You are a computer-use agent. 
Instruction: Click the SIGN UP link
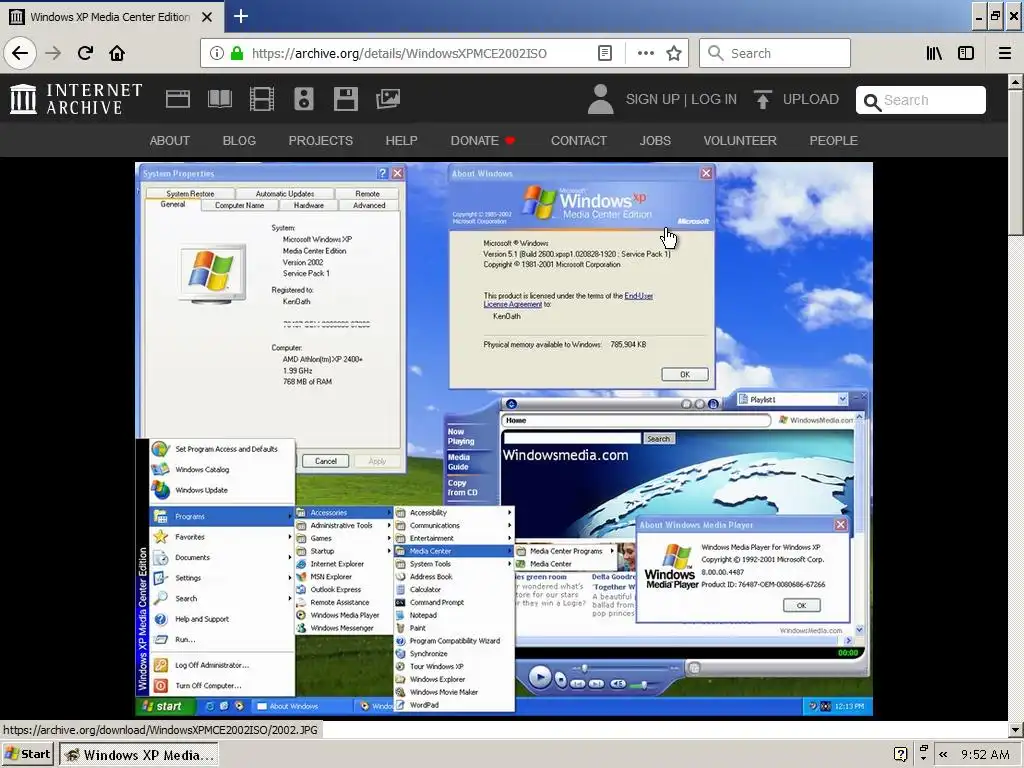point(652,99)
